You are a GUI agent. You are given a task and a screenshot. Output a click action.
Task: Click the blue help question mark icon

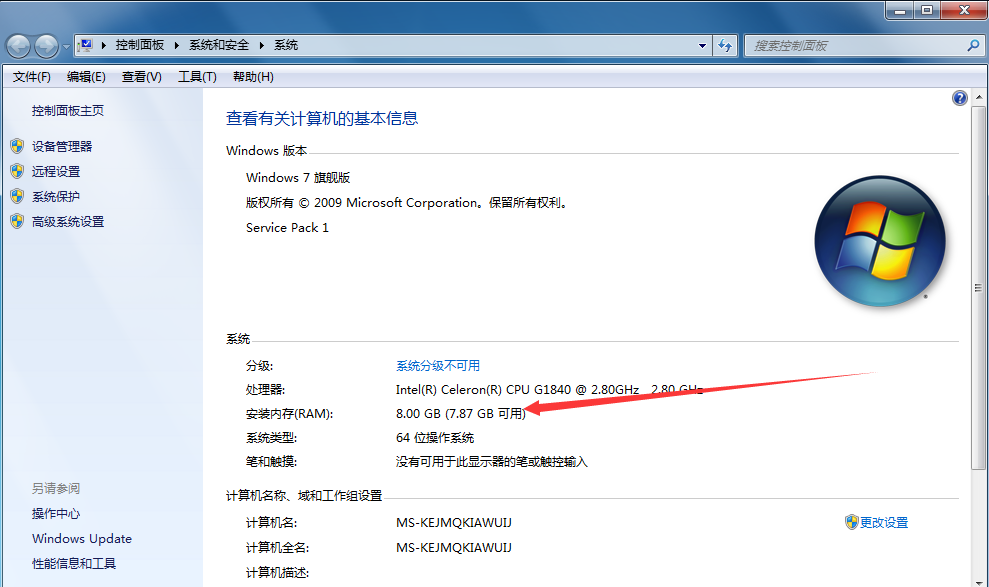(960, 98)
